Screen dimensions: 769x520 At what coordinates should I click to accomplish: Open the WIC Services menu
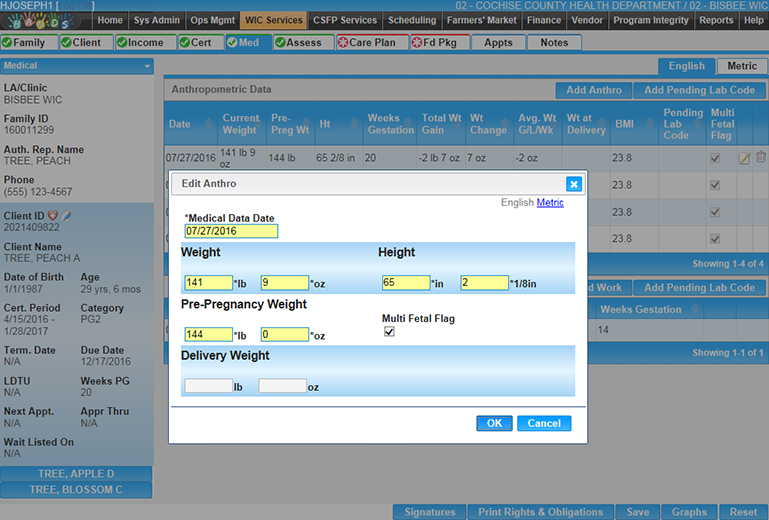[273, 20]
